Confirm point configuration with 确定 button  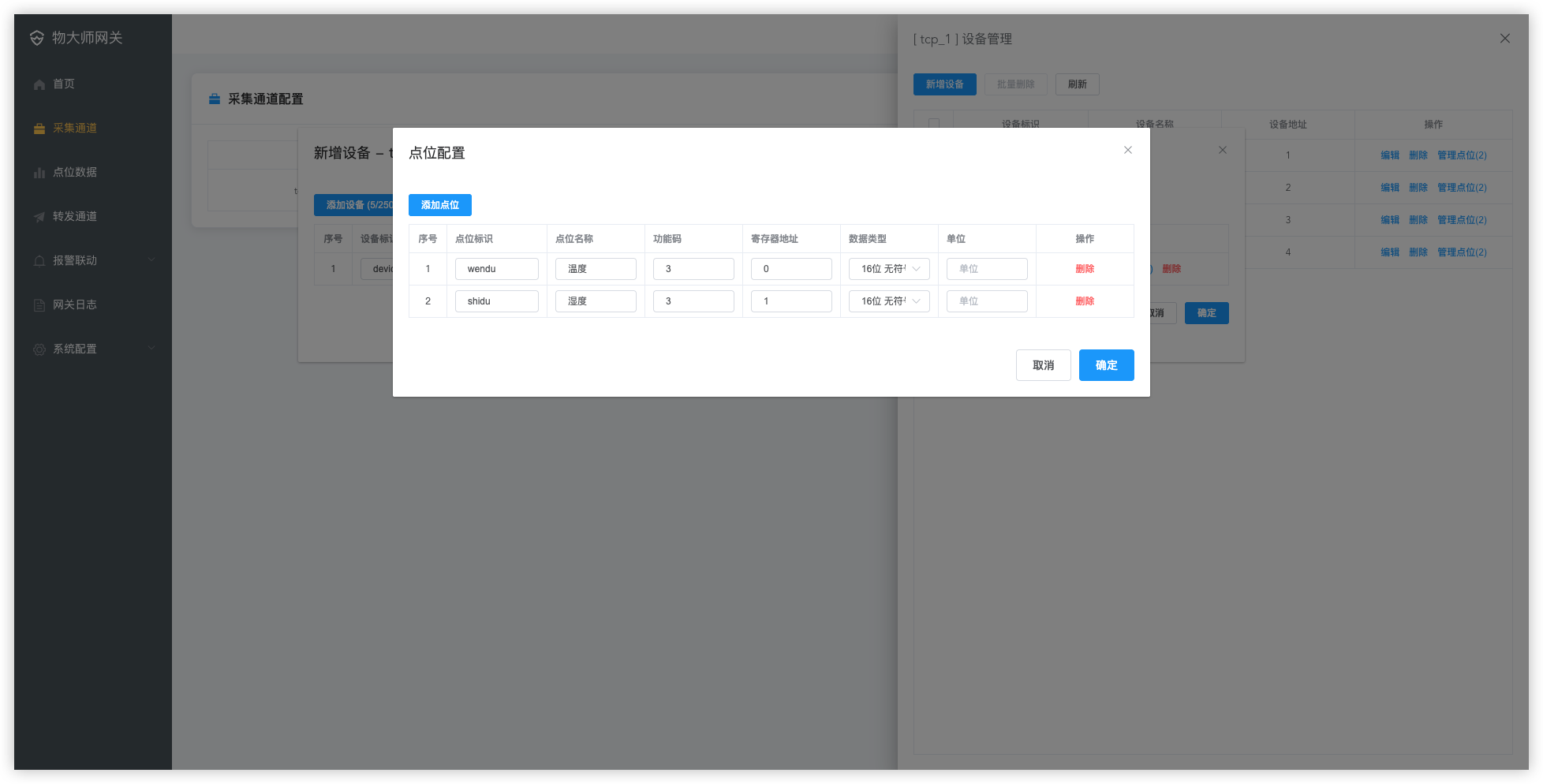pyautogui.click(x=1106, y=365)
